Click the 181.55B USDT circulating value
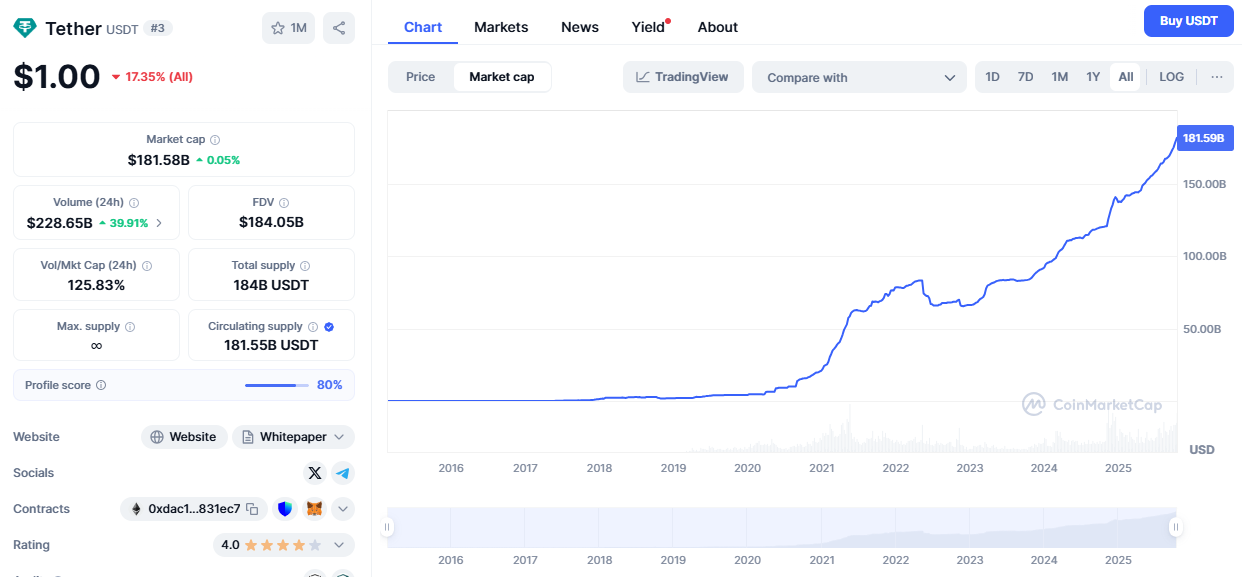The image size is (1242, 577). click(x=271, y=345)
